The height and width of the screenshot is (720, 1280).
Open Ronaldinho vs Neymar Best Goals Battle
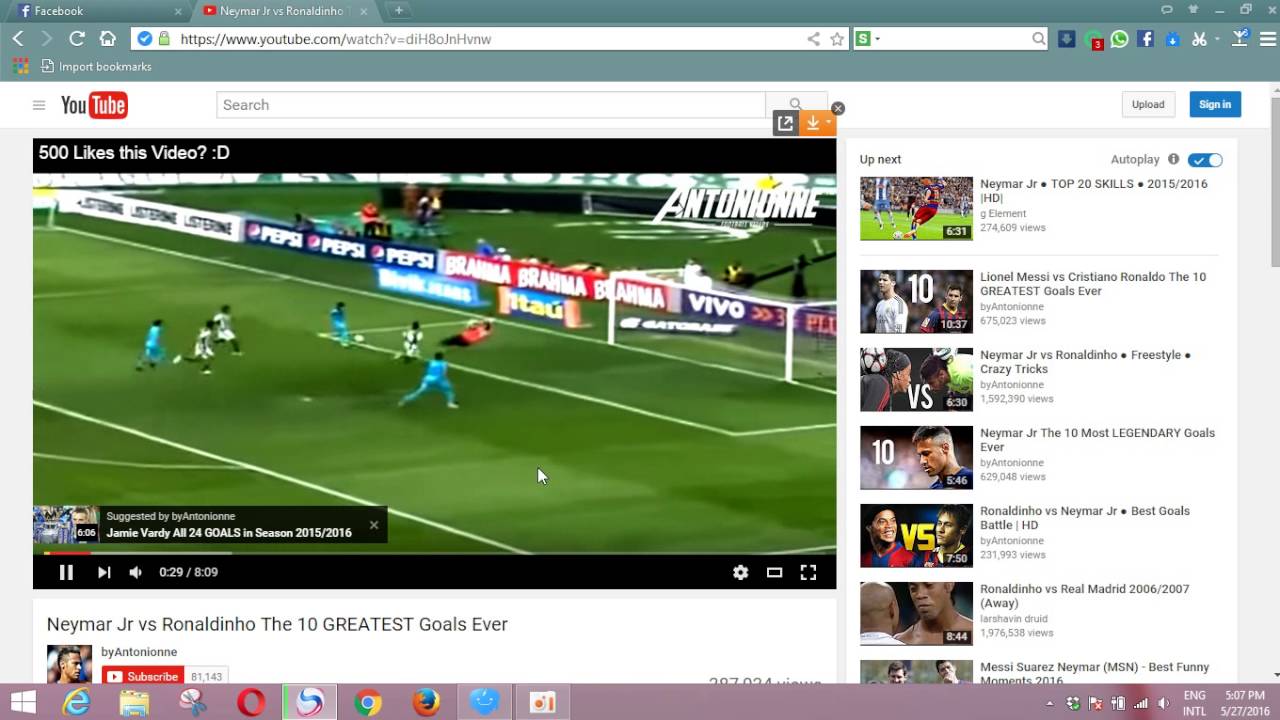click(1085, 518)
